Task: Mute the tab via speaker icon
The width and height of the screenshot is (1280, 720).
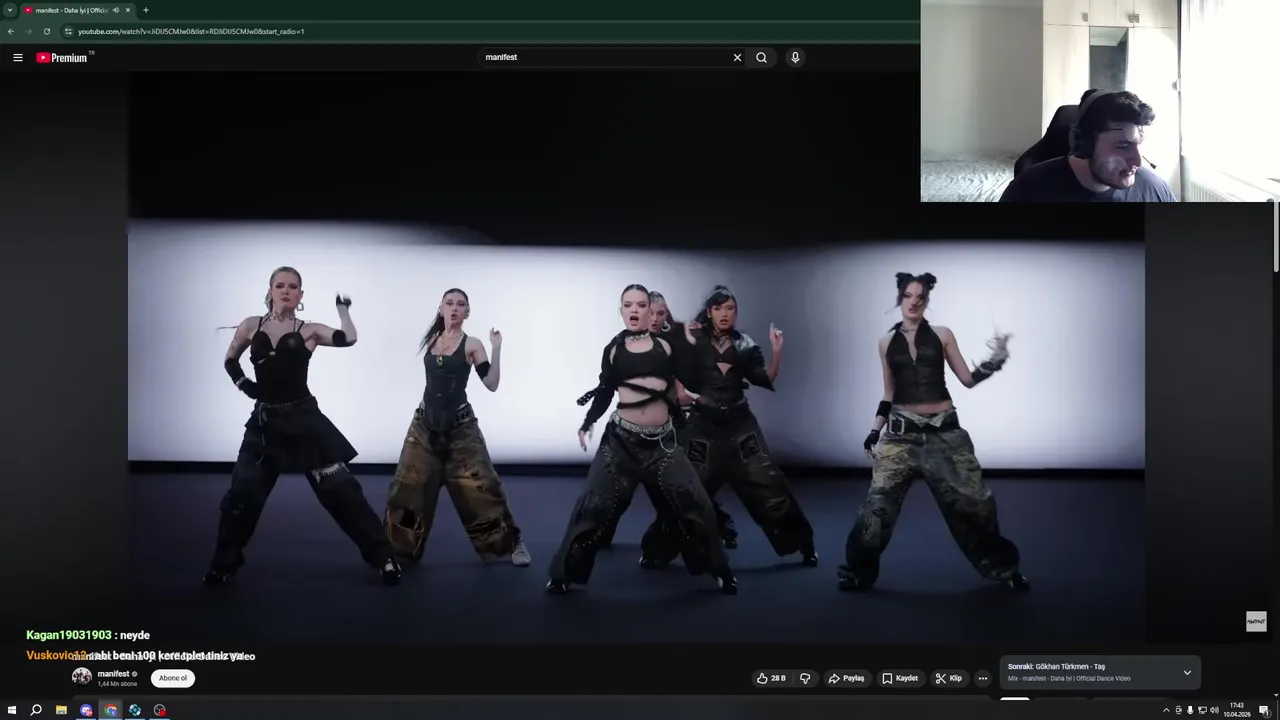Action: pyautogui.click(x=116, y=10)
